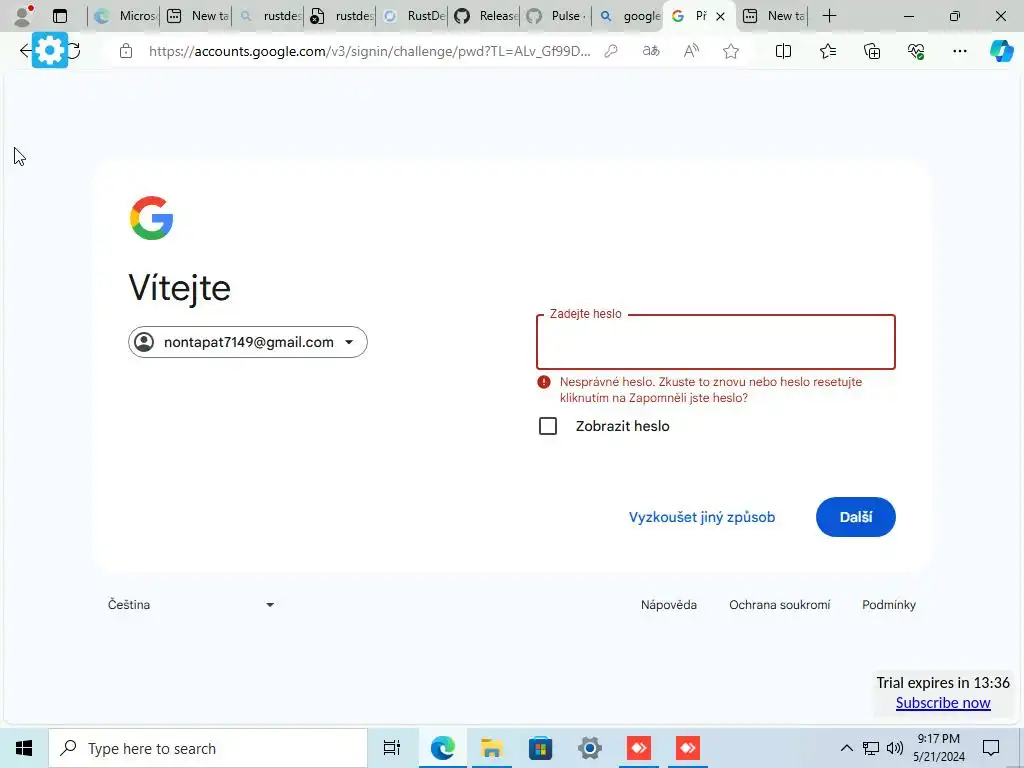Open the Nápověda link
This screenshot has width=1024, height=768.
click(x=669, y=605)
